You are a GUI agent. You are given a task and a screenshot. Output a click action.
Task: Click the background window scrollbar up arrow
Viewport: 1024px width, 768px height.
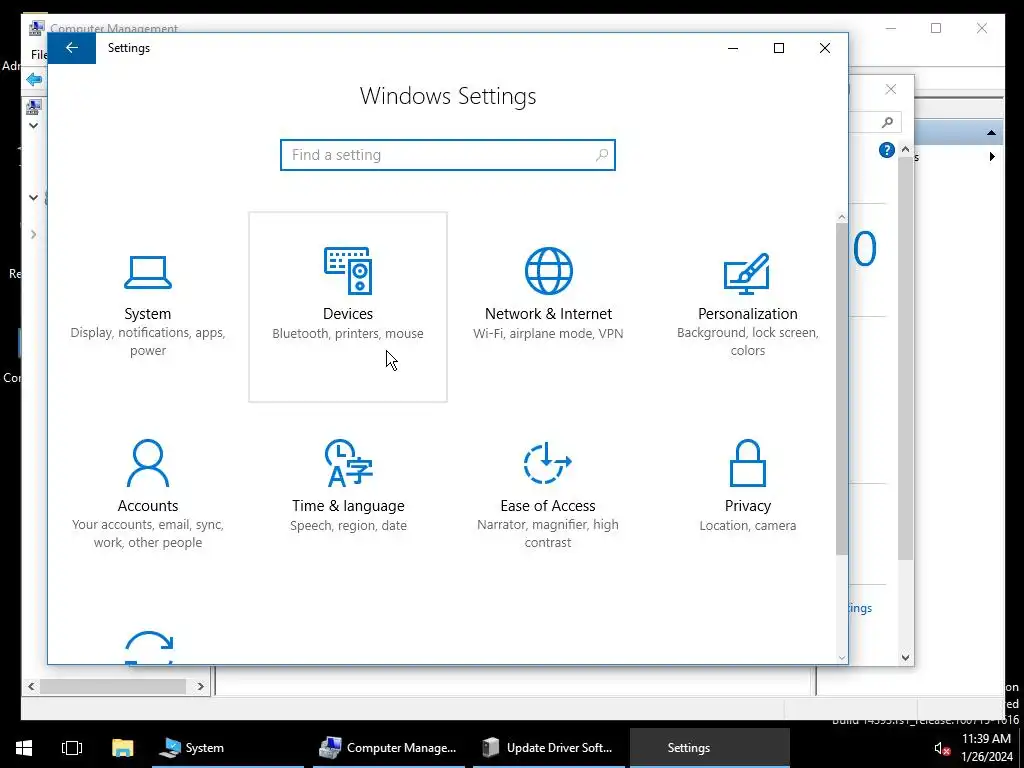[x=905, y=150]
